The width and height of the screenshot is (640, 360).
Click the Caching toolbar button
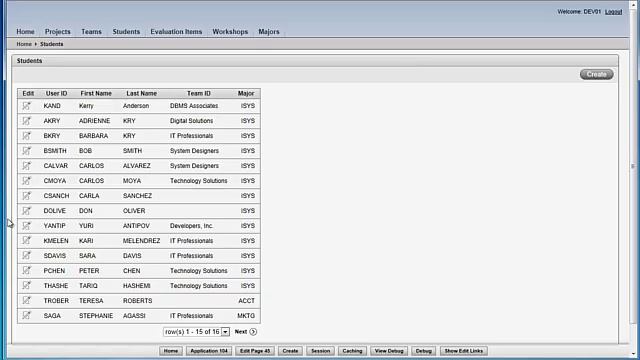pyautogui.click(x=352, y=351)
